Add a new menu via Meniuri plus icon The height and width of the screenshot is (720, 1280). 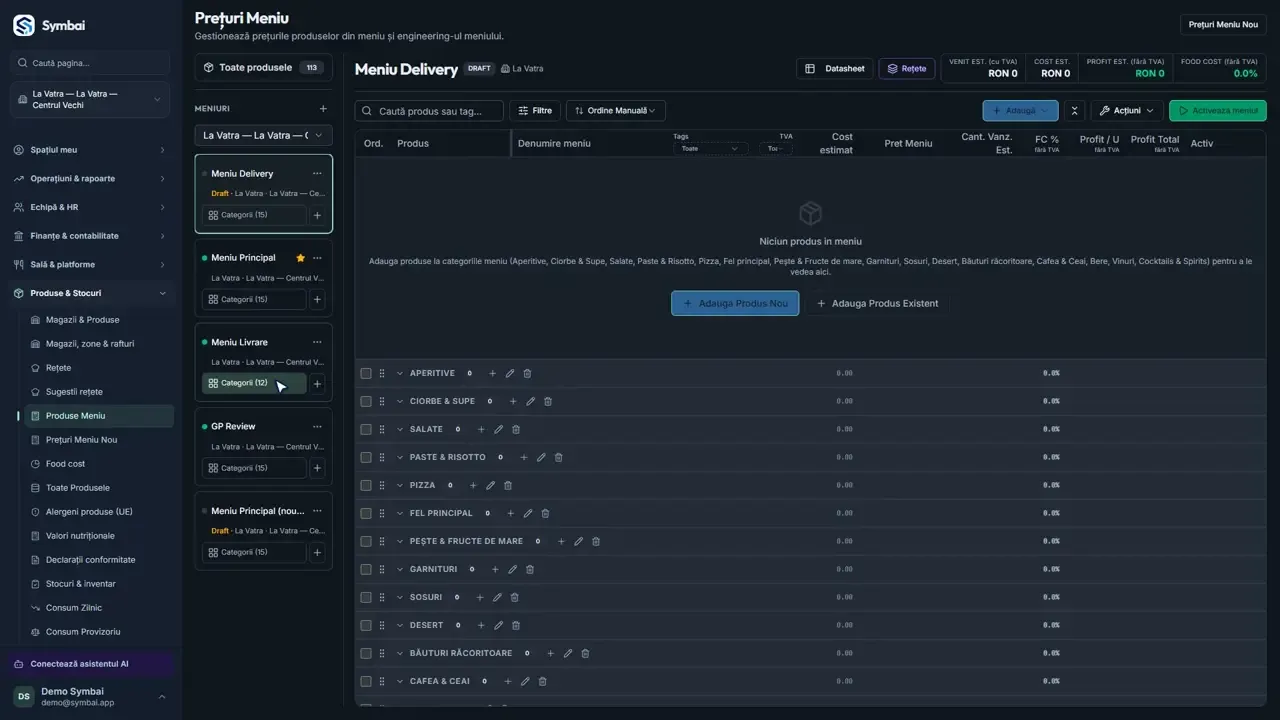(x=323, y=109)
